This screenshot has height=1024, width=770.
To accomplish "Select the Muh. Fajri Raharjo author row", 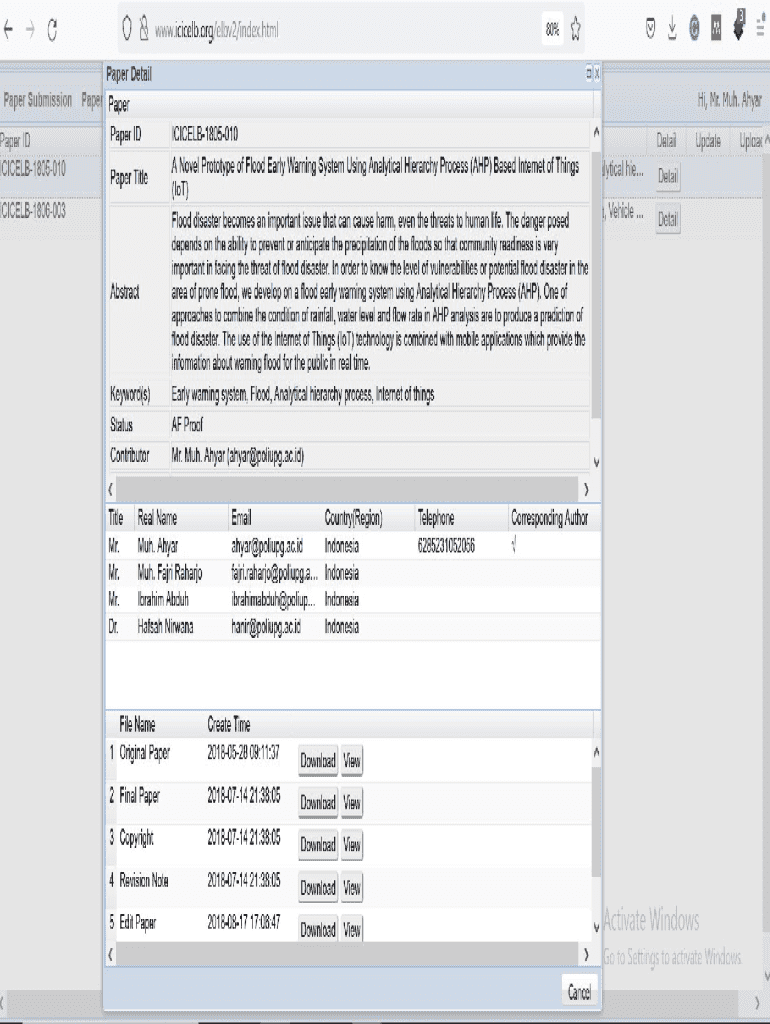I will point(170,574).
